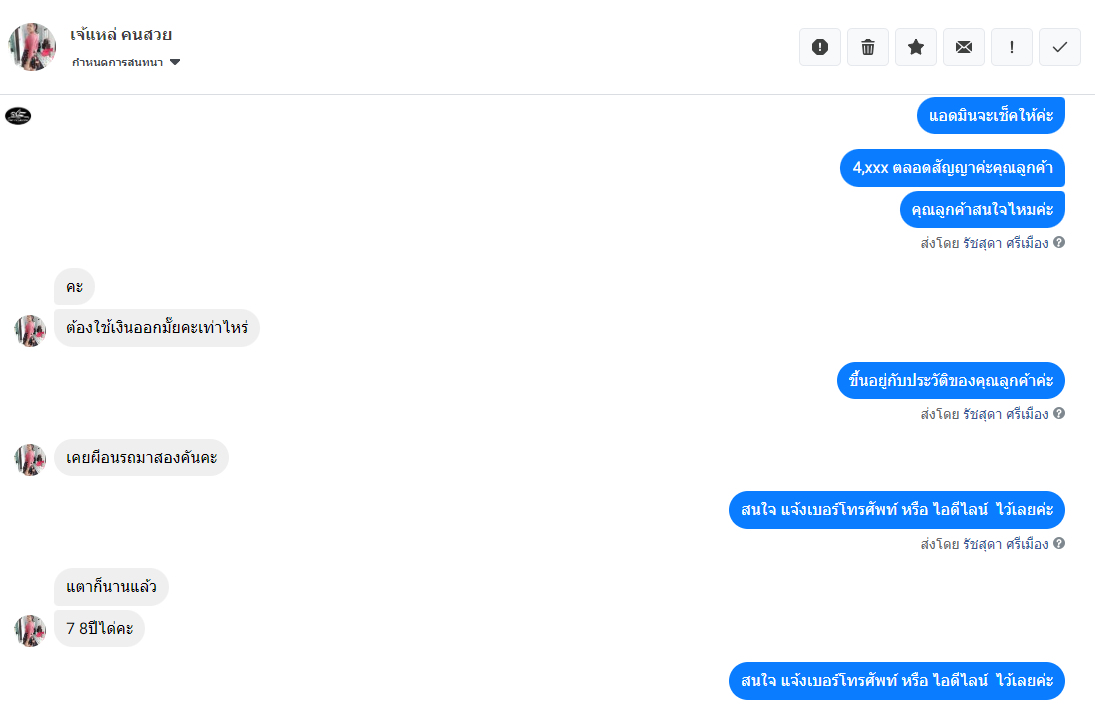Select the message แอดมินจะเช็คให้ค่ะ
The height and width of the screenshot is (717, 1095).
[x=991, y=115]
